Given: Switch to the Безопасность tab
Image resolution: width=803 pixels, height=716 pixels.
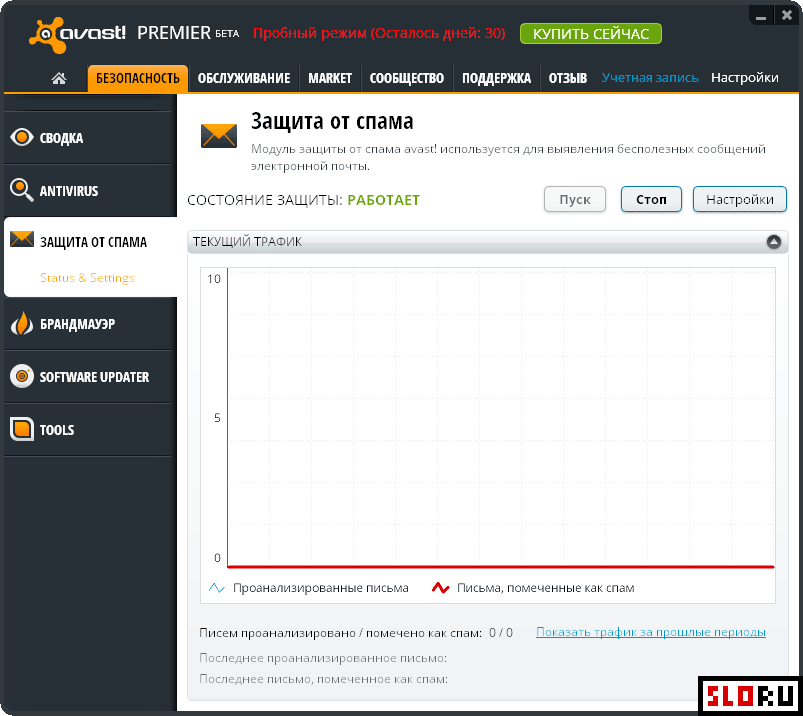Looking at the screenshot, I should (138, 78).
